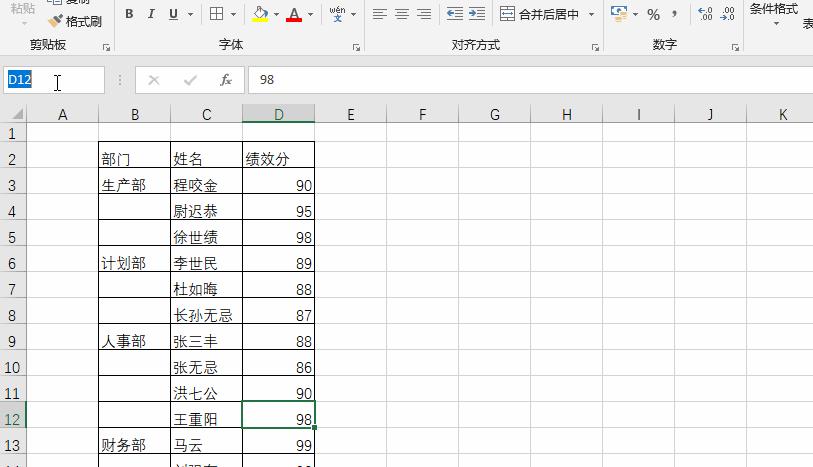Click accounting number format icon
Image resolution: width=813 pixels, height=467 pixels.
point(619,14)
